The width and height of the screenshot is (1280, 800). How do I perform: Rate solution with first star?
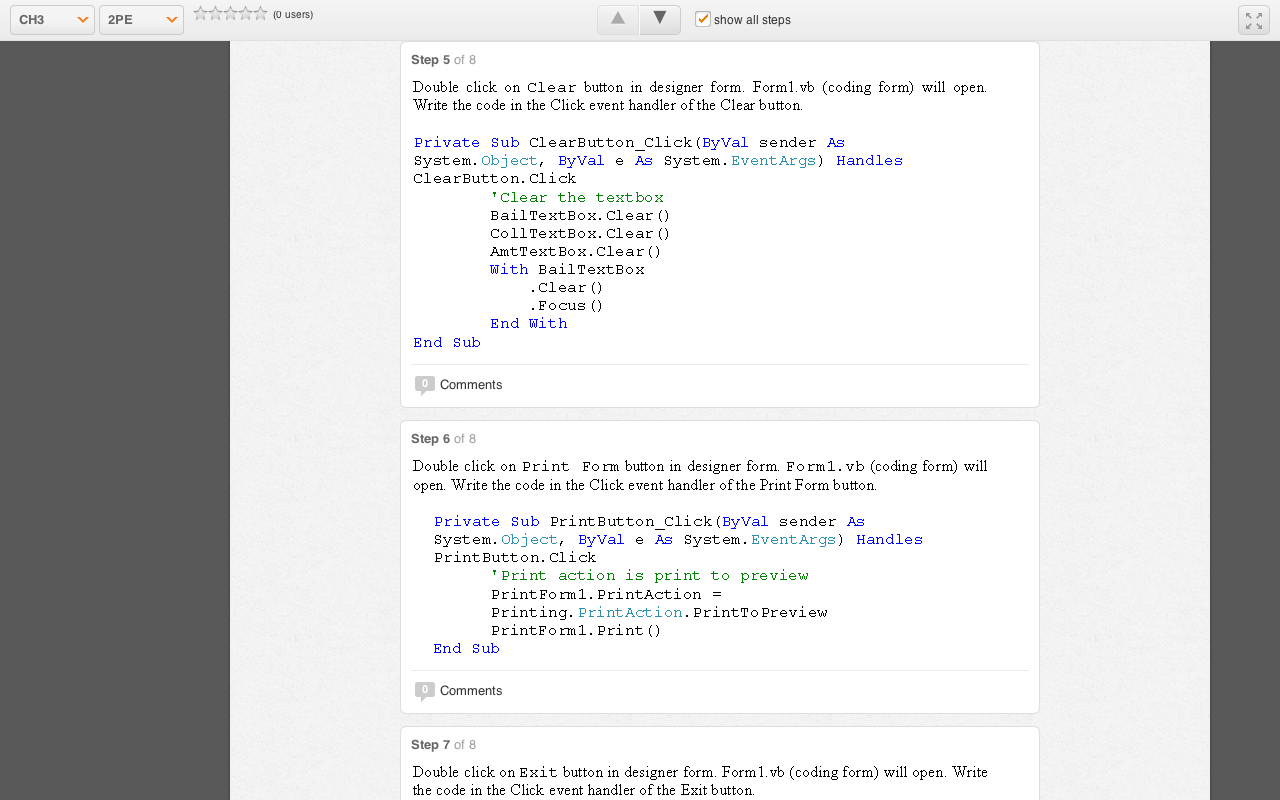[x=200, y=13]
